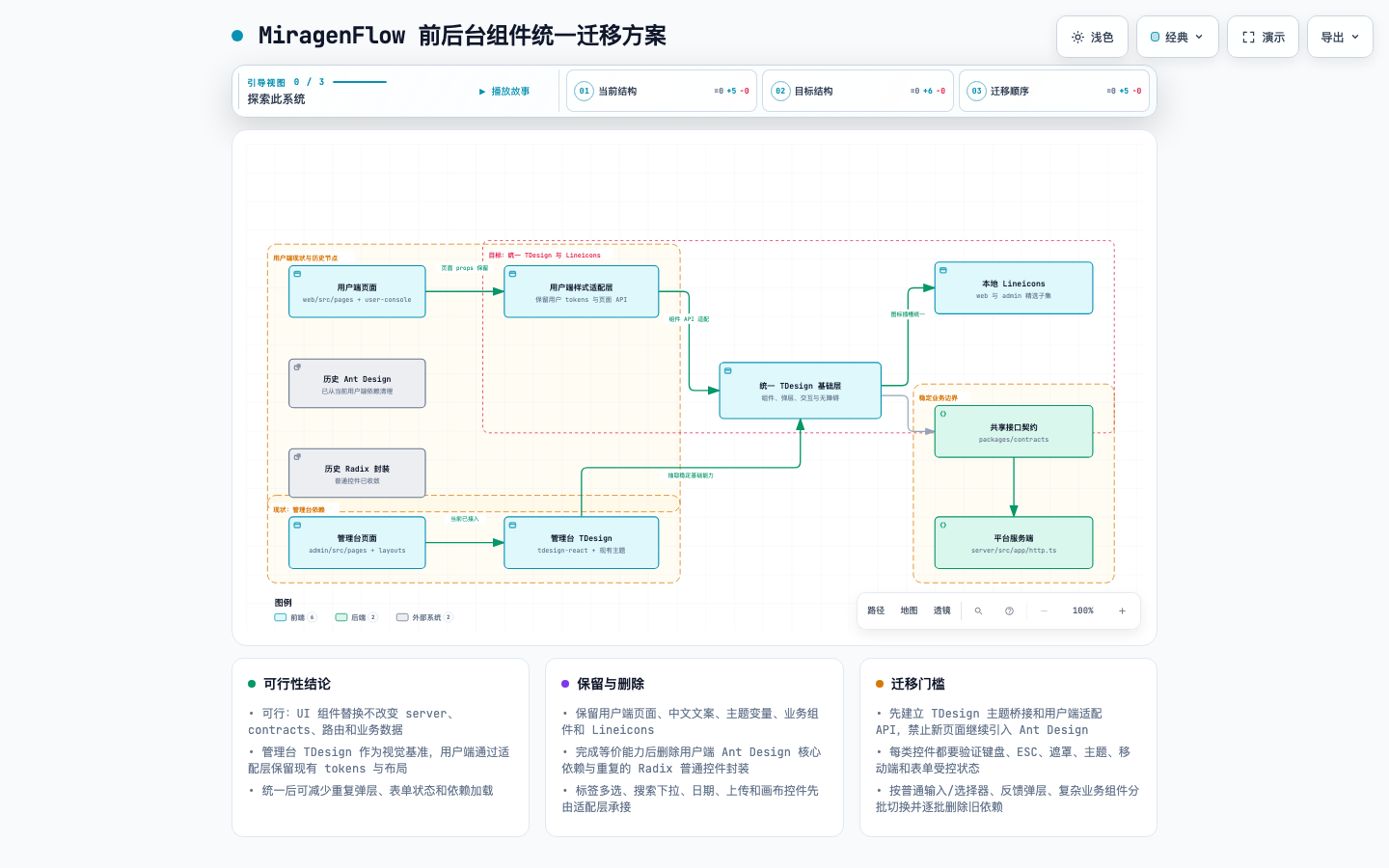This screenshot has height=868, width=1389.
Task: Click the 02 step circle badge
Action: (780, 91)
